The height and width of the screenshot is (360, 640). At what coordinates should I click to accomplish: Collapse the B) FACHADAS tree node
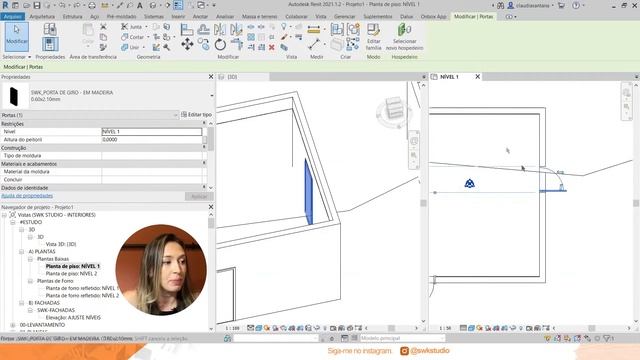[x=22, y=303]
